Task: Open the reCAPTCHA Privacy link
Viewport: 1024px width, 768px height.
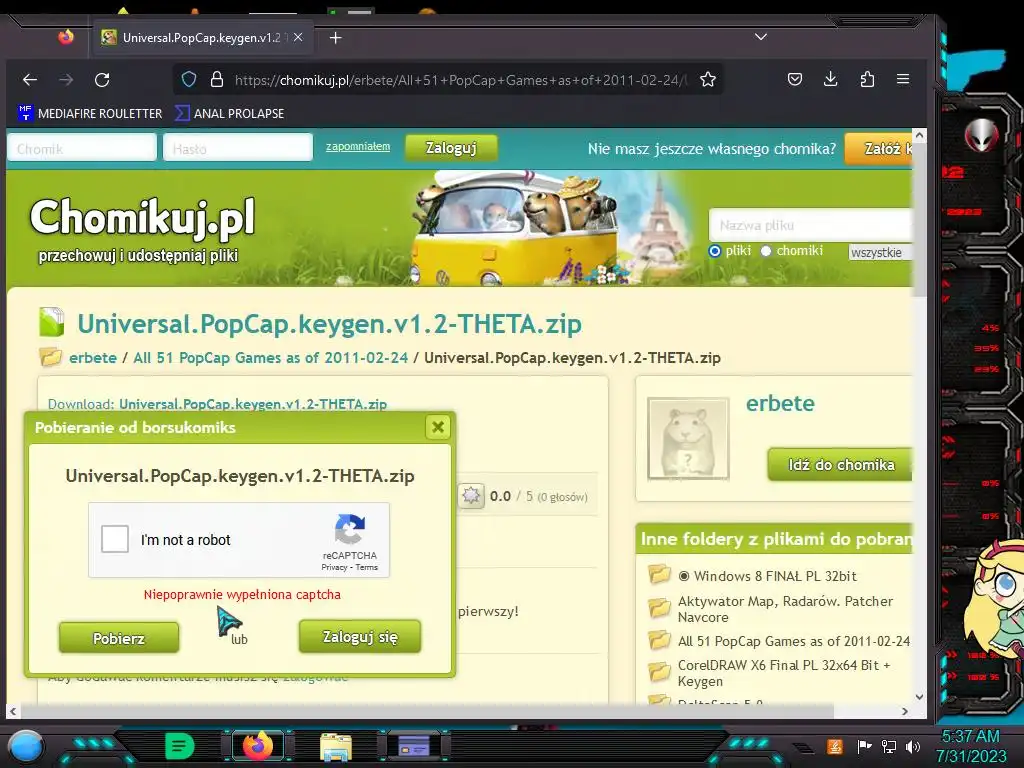Action: click(x=334, y=568)
